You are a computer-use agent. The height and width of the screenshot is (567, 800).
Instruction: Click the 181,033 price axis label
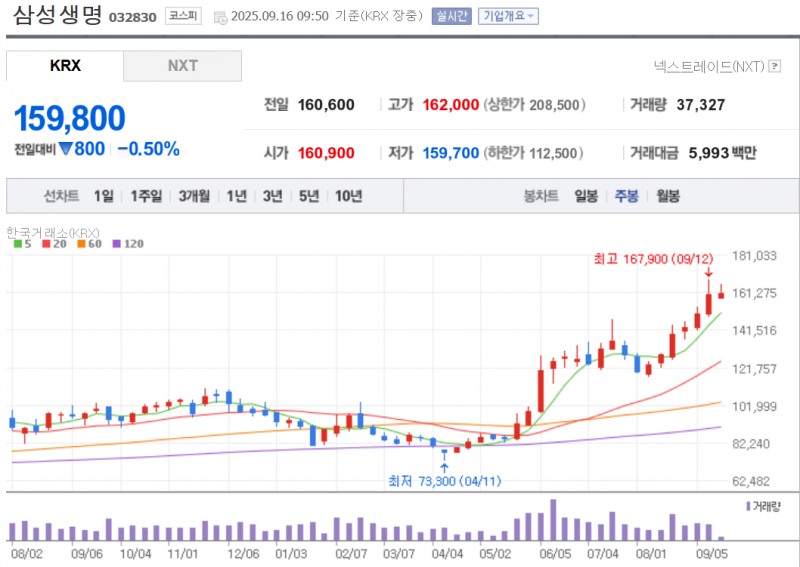pos(754,256)
